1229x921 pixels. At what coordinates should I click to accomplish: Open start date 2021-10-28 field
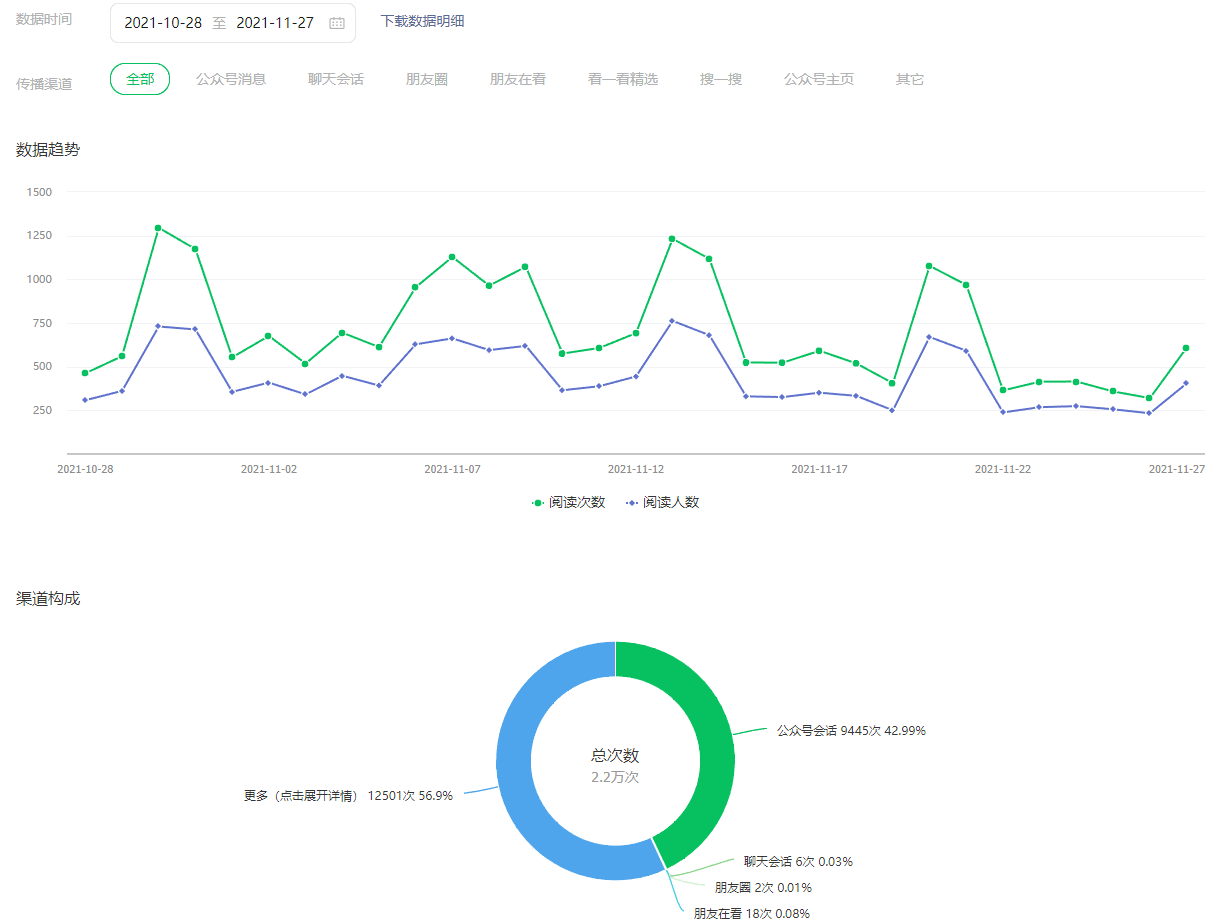click(x=163, y=23)
